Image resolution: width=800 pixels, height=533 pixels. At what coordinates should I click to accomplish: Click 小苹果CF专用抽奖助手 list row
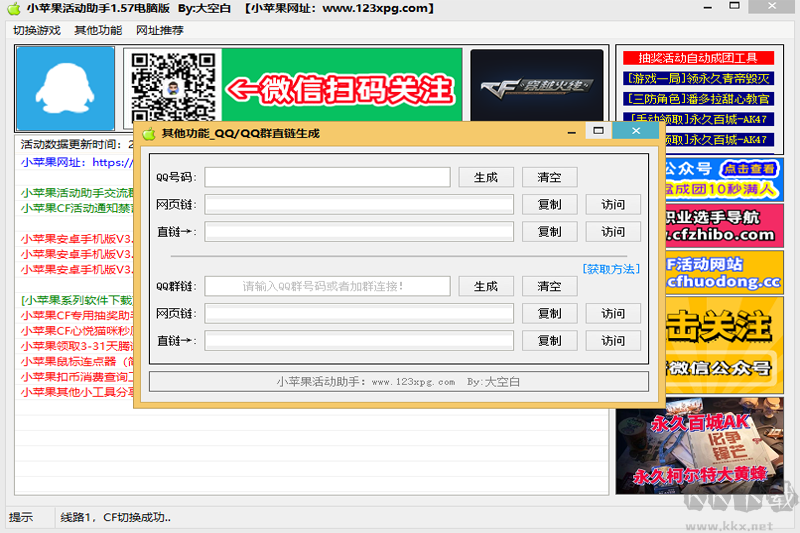pyautogui.click(x=77, y=315)
